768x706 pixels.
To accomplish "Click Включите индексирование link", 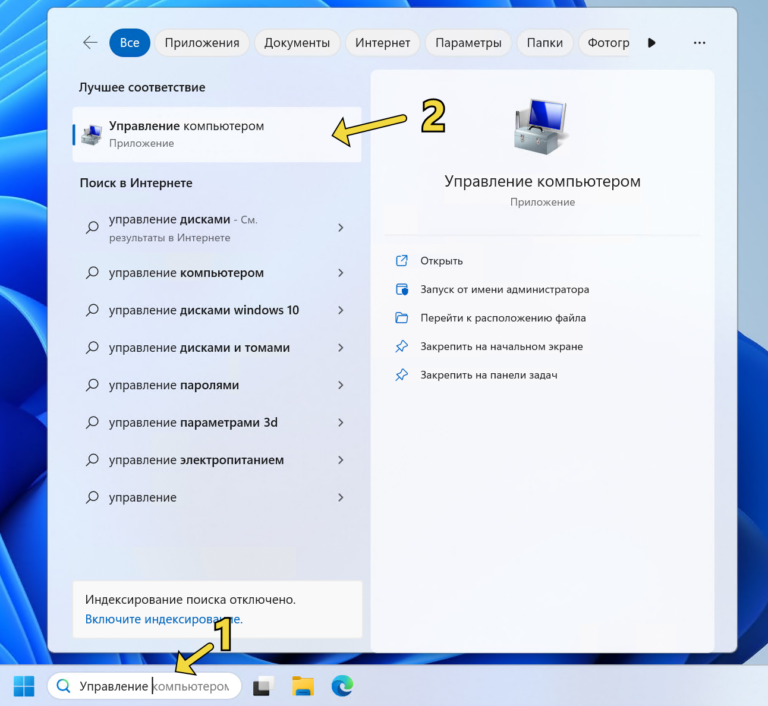I will coord(164,619).
